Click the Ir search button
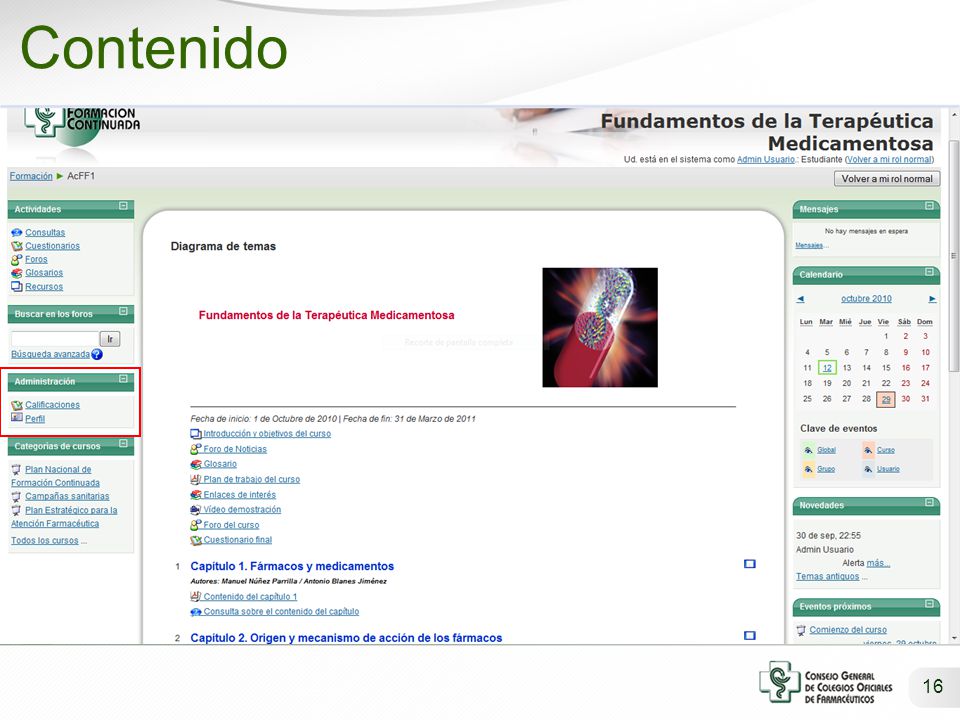The width and height of the screenshot is (960, 720). [x=110, y=339]
